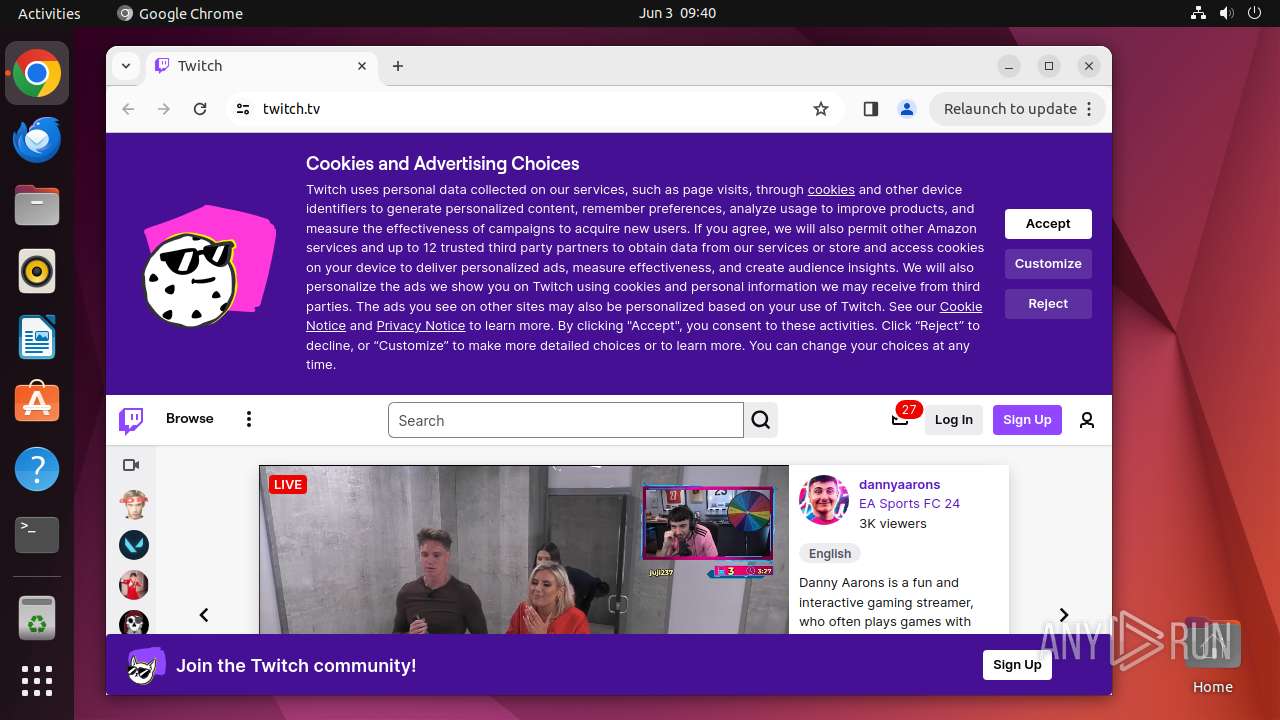Open the Valorant-logo channel avatar in sidebar
The image size is (1280, 720).
click(x=134, y=545)
